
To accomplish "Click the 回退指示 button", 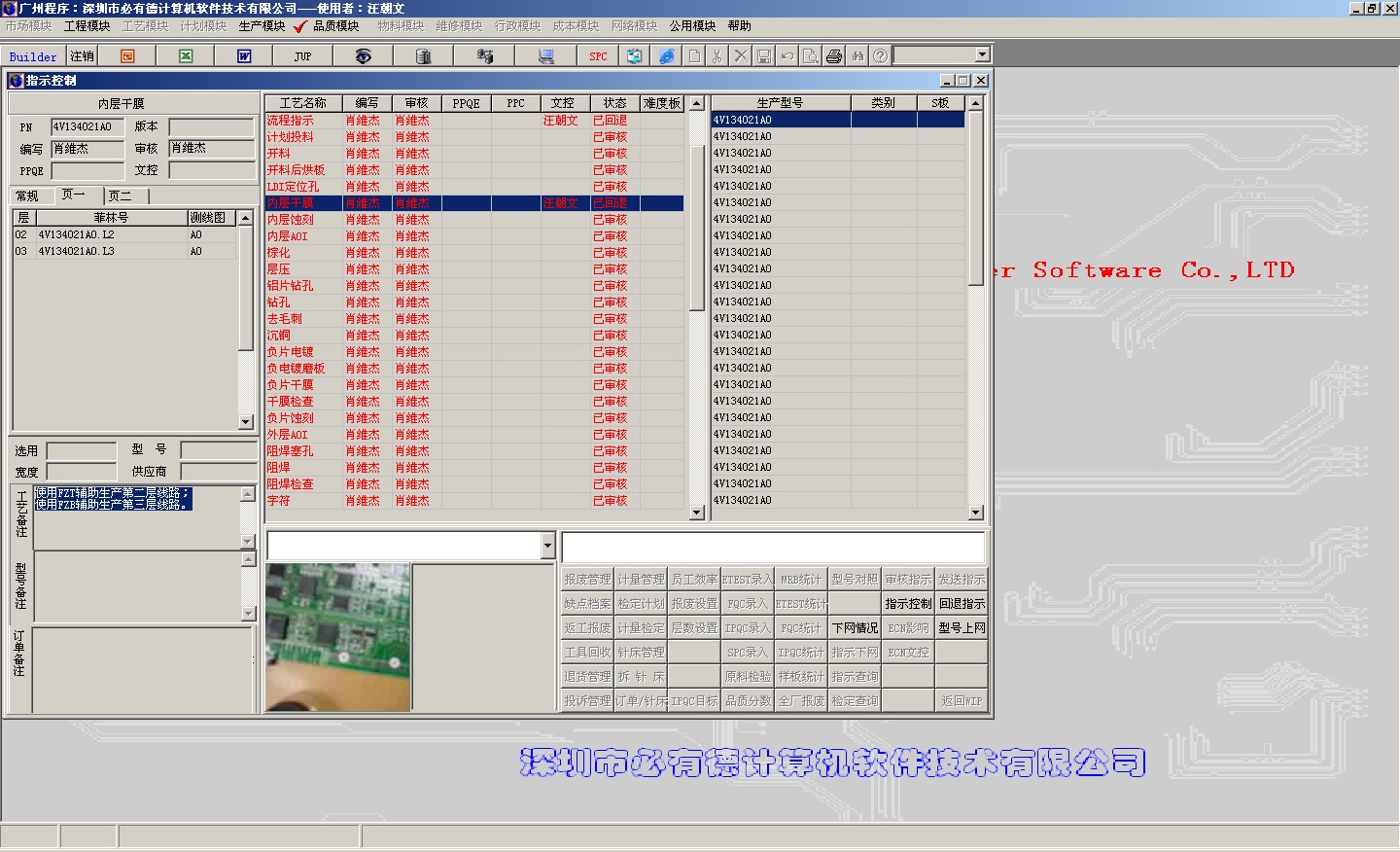I will click(x=962, y=604).
